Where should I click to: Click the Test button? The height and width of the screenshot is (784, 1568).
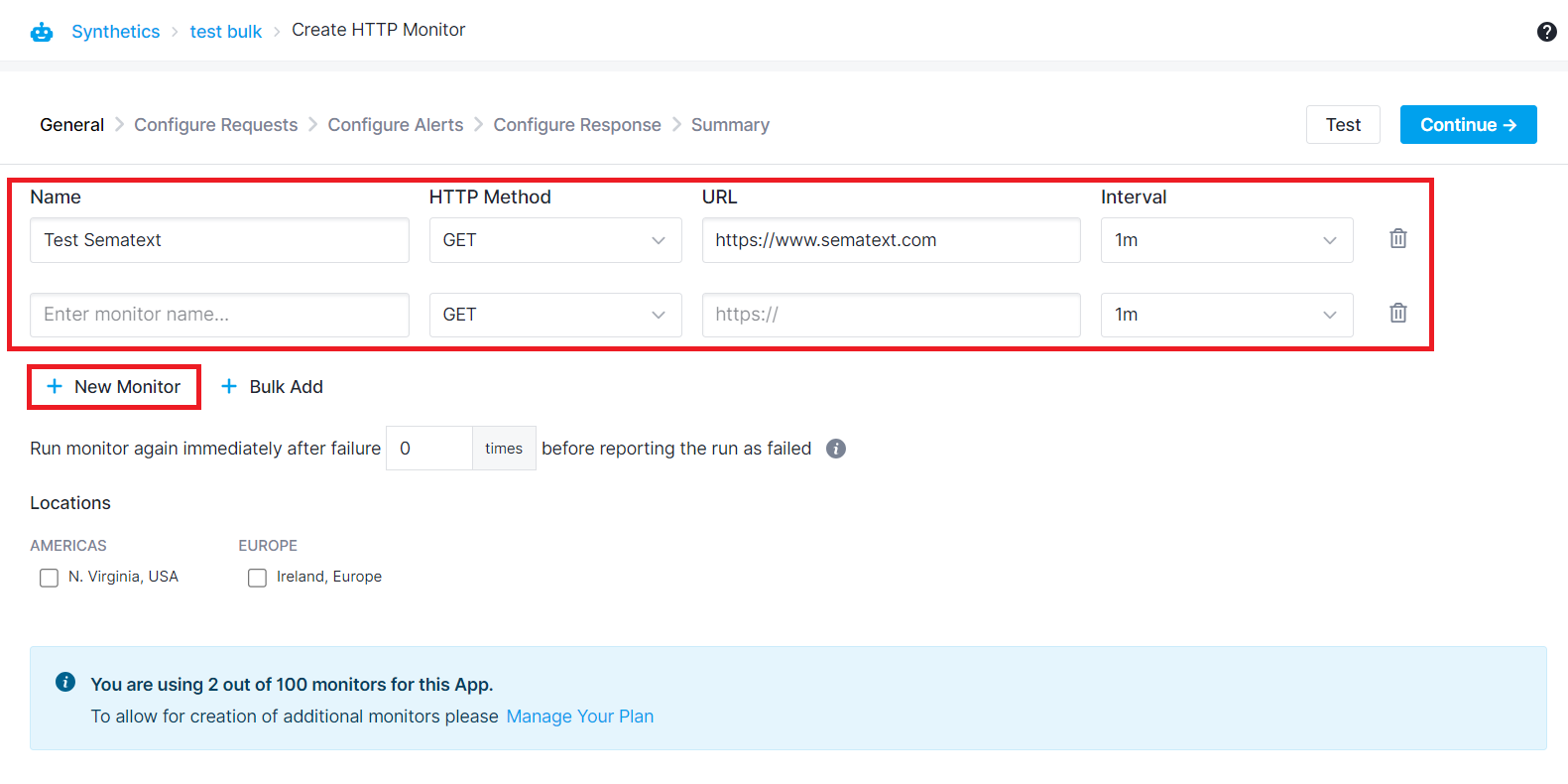tap(1343, 125)
